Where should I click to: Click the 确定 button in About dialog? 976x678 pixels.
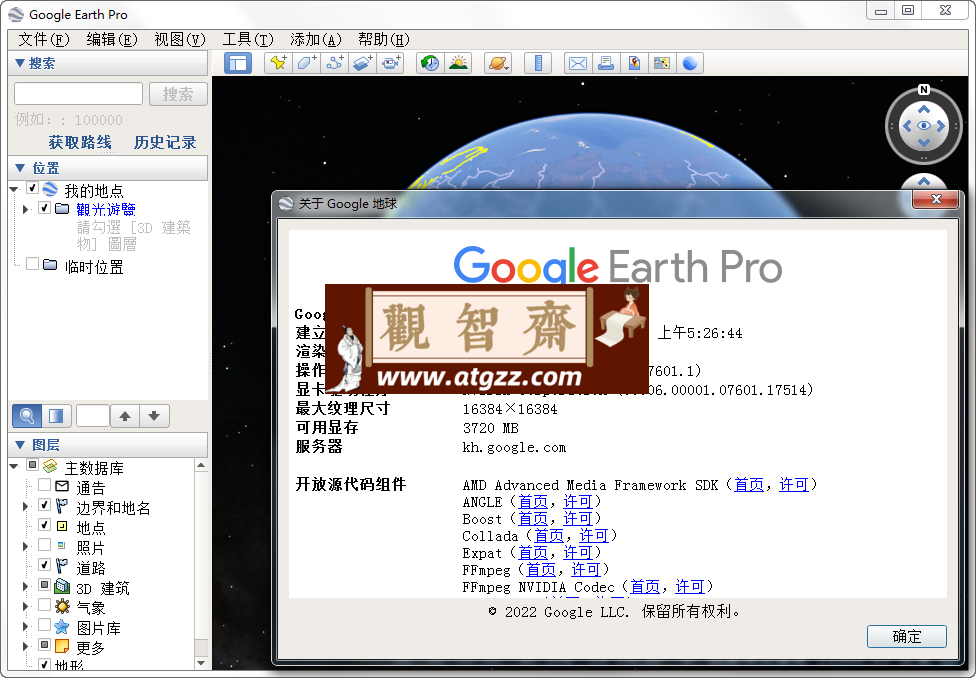coord(906,636)
